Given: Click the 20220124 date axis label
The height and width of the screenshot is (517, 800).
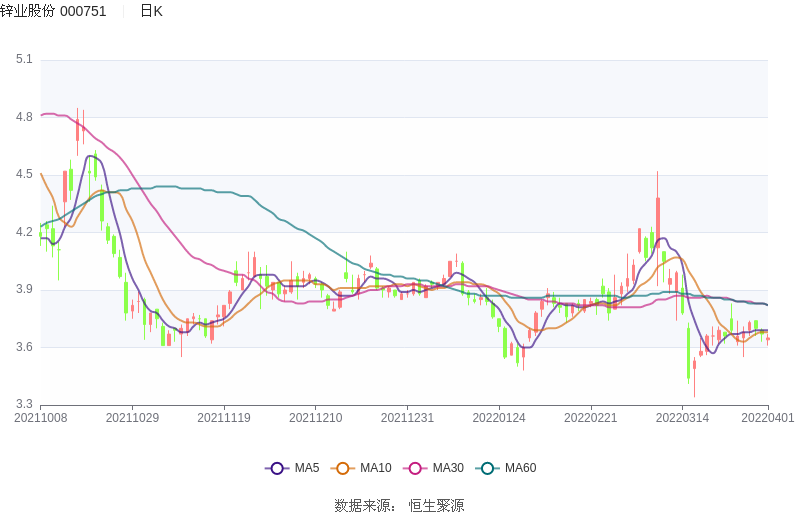Looking at the screenshot, I should 499,418.
